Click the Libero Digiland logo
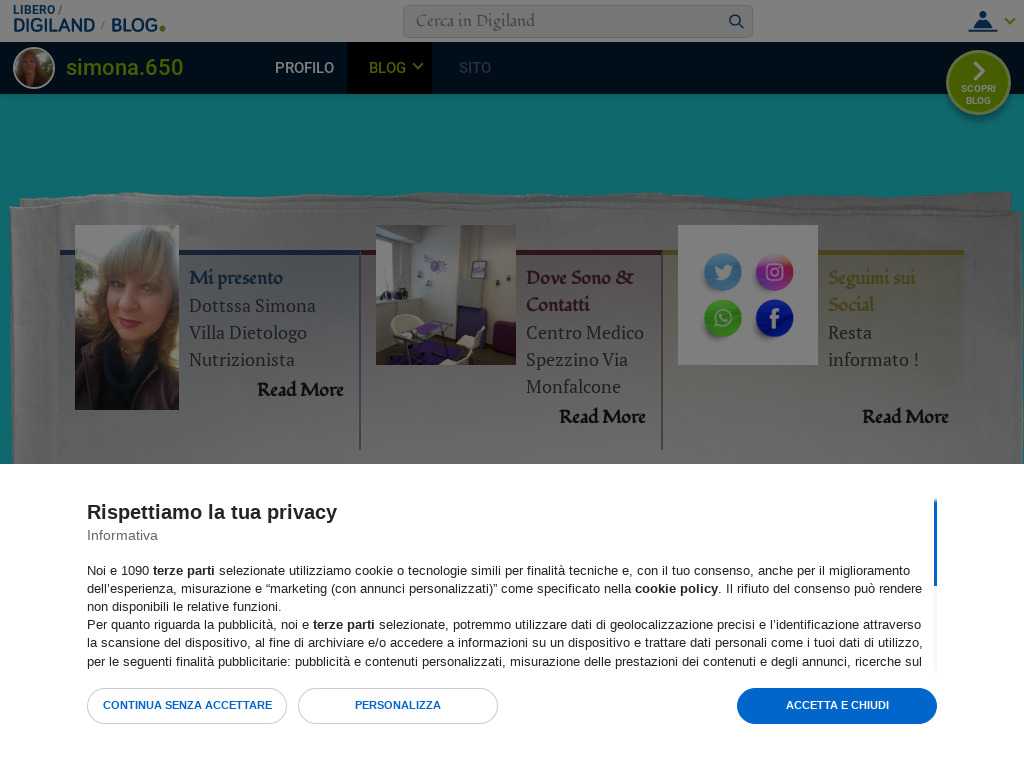Image resolution: width=1024 pixels, height=768 pixels. click(x=54, y=19)
